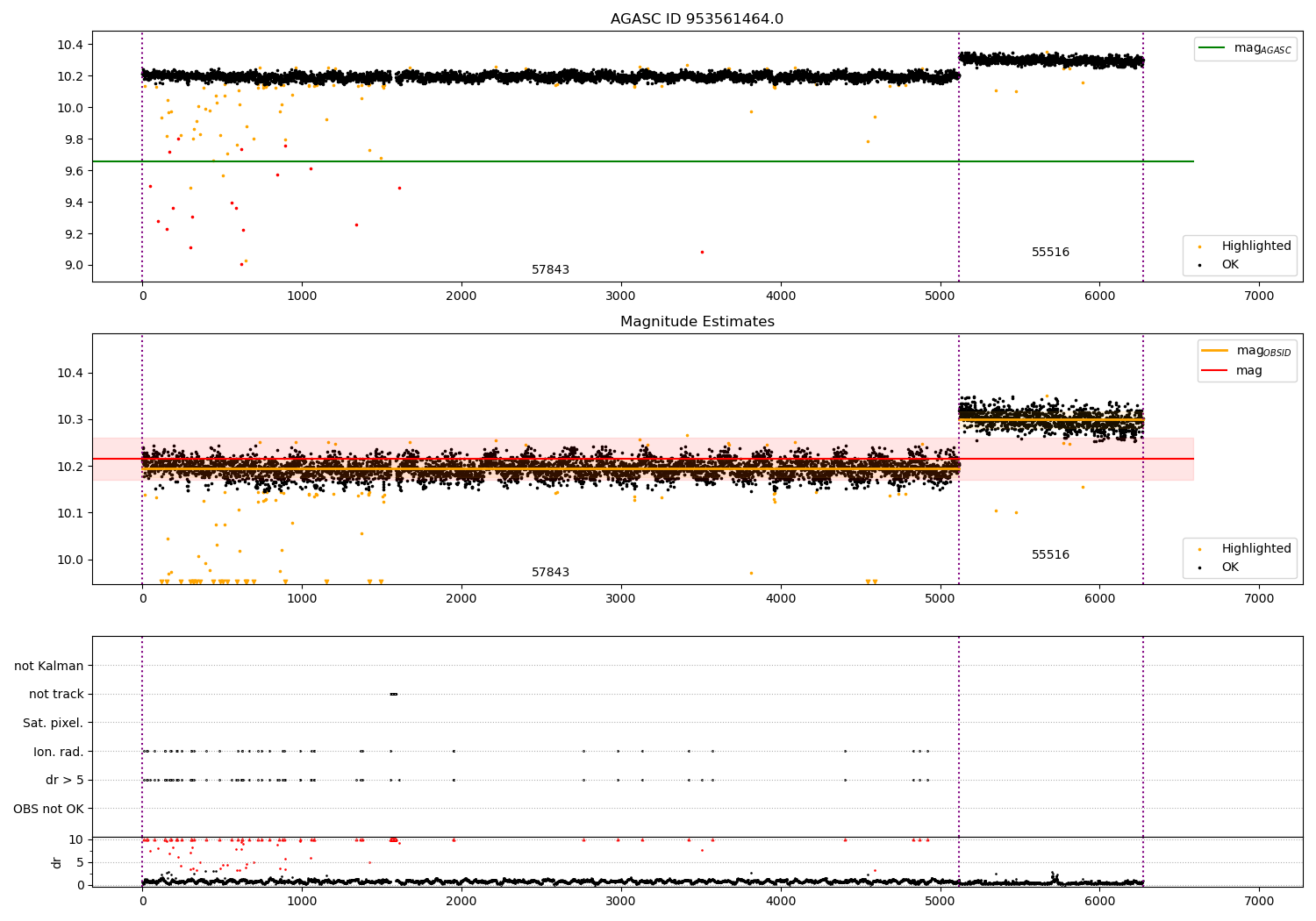The width and height of the screenshot is (1316, 921).
Task: Click the 10.3 y-axis tick label
Action: point(68,420)
